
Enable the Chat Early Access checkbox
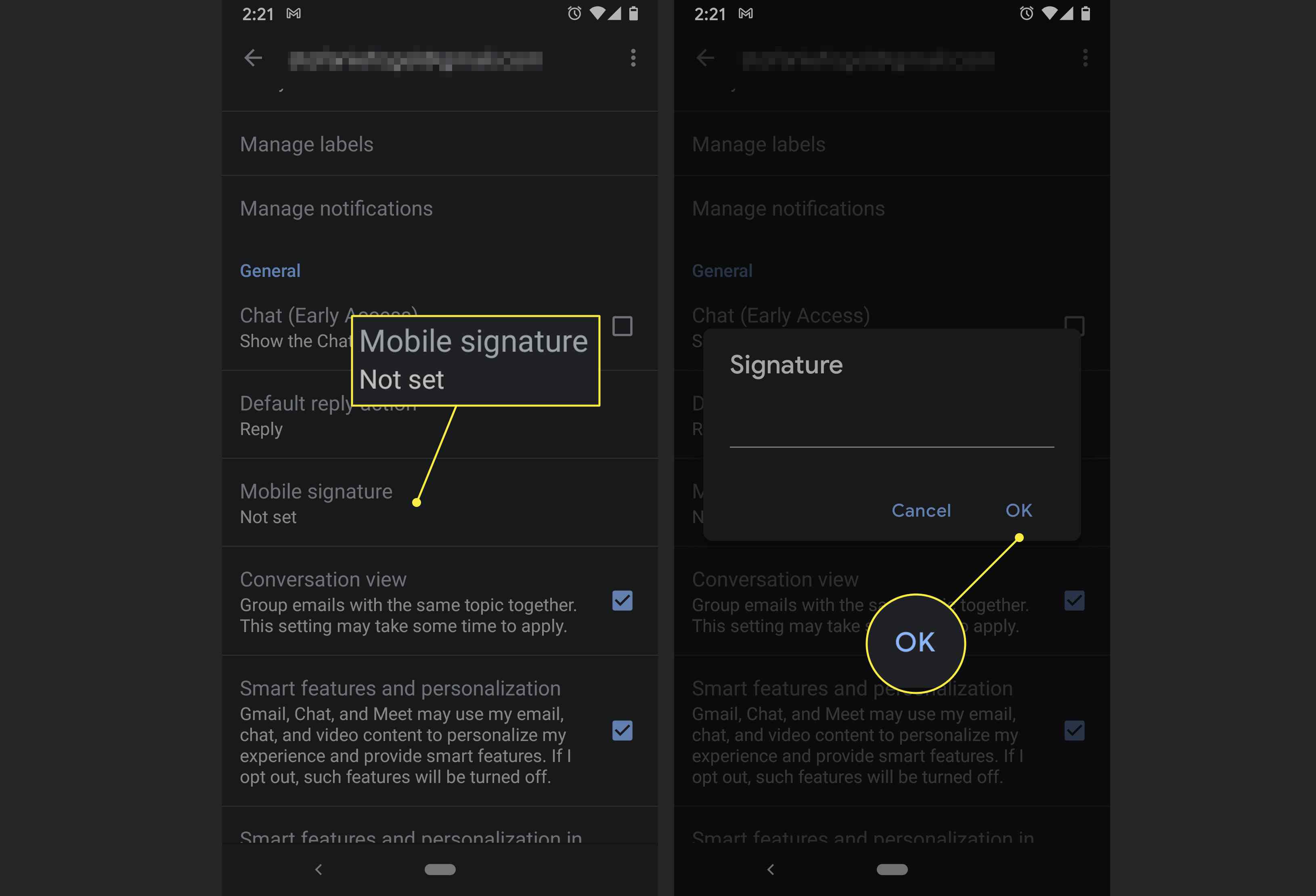click(623, 325)
